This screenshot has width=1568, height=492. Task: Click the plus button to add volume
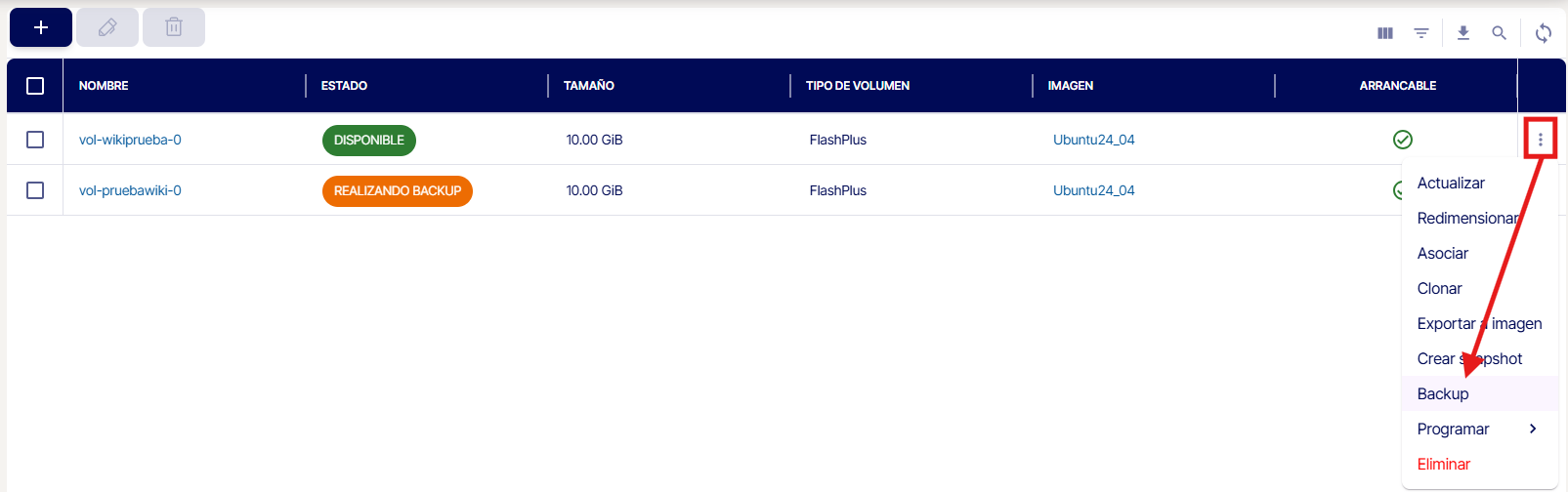coord(41,27)
